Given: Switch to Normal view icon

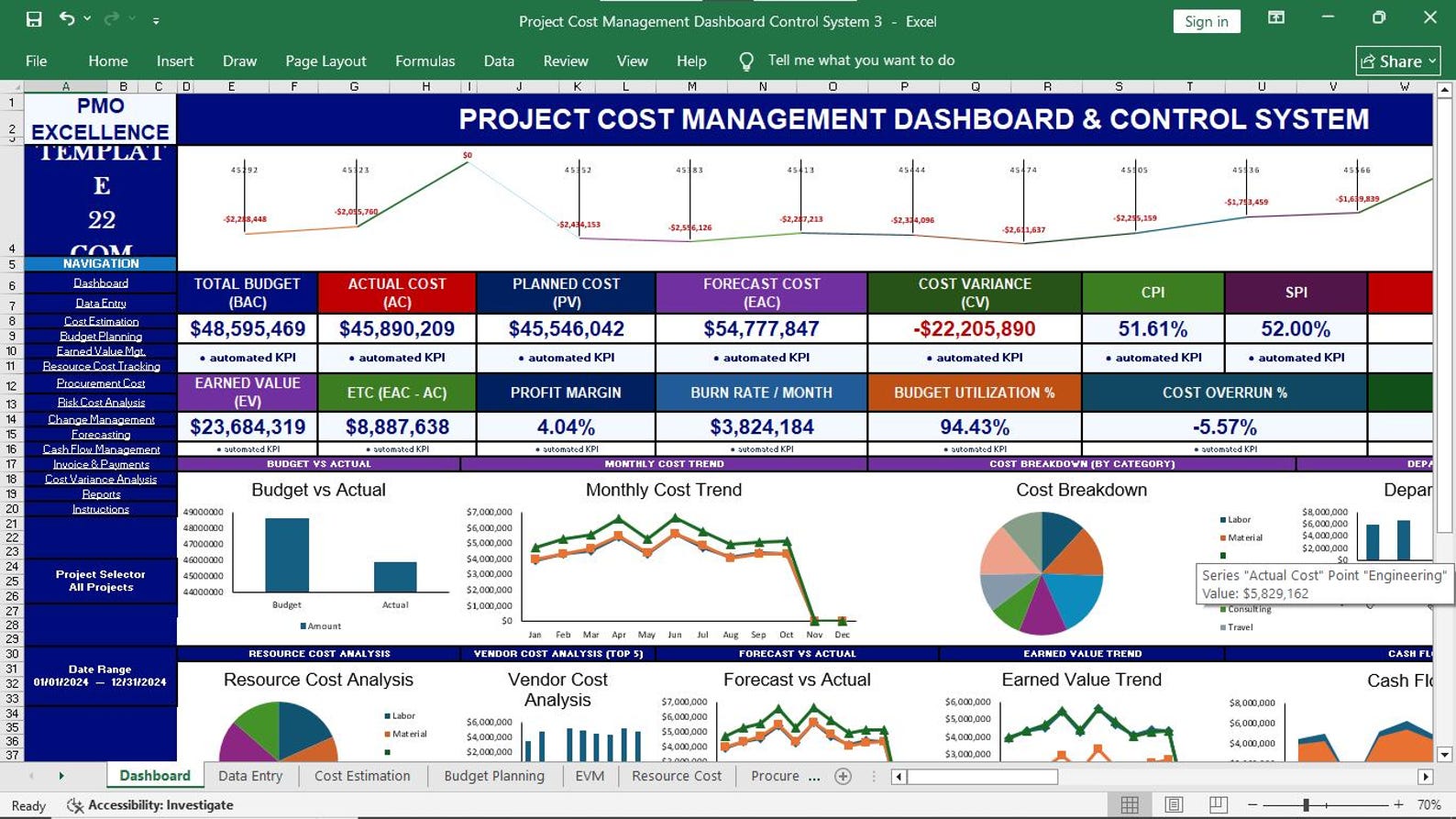Looking at the screenshot, I should pos(1130,804).
